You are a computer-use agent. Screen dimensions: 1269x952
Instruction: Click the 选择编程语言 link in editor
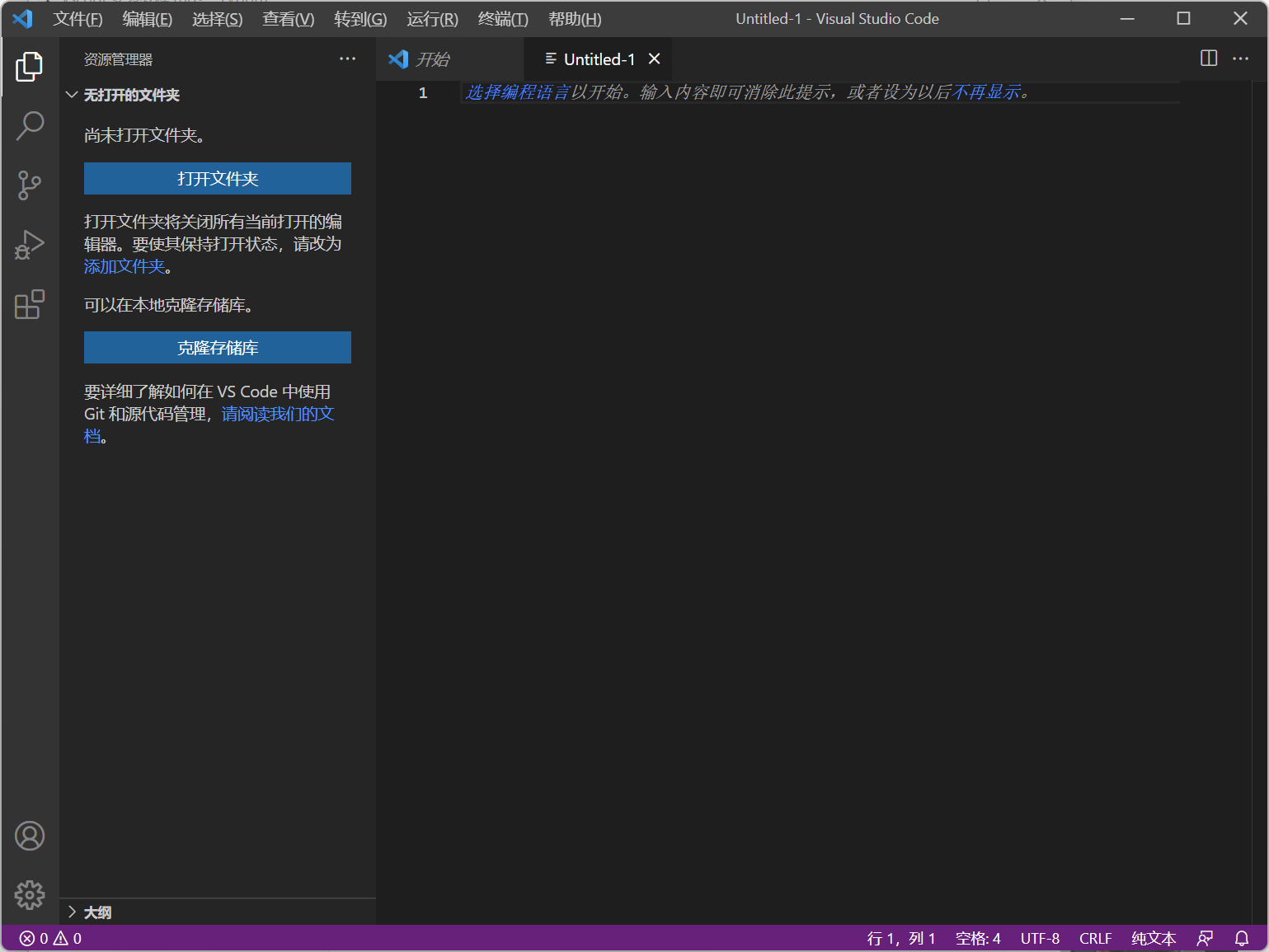pyautogui.click(x=517, y=92)
